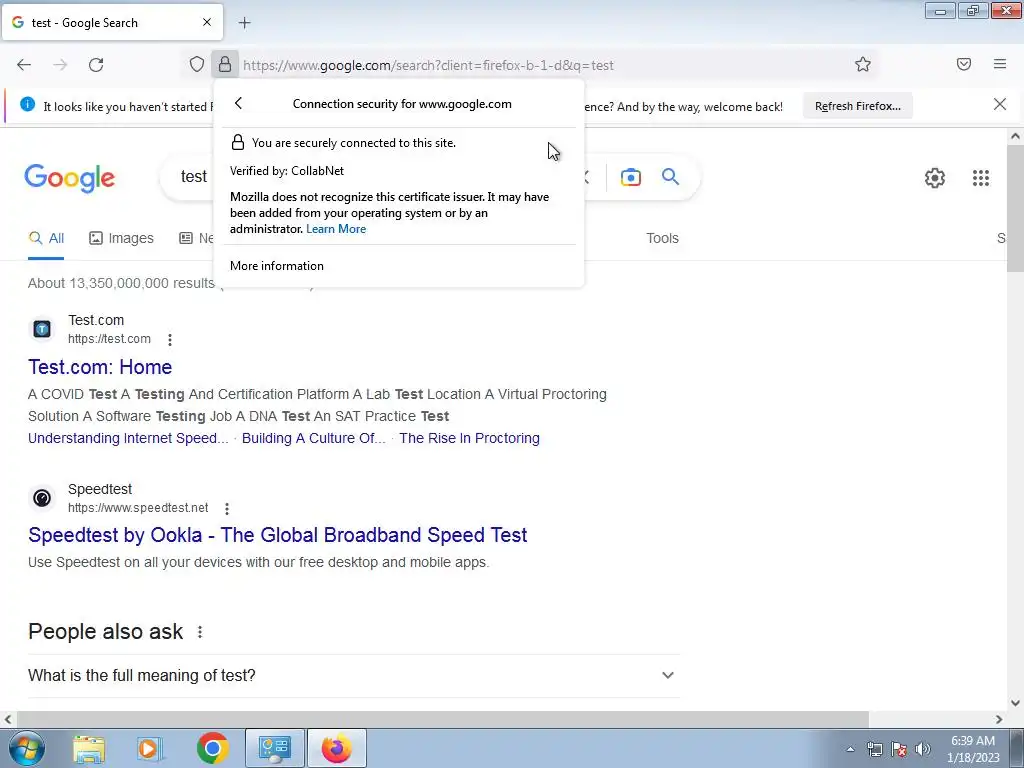This screenshot has height=768, width=1024.
Task: Show hidden system tray icons
Action: pyautogui.click(x=850, y=749)
